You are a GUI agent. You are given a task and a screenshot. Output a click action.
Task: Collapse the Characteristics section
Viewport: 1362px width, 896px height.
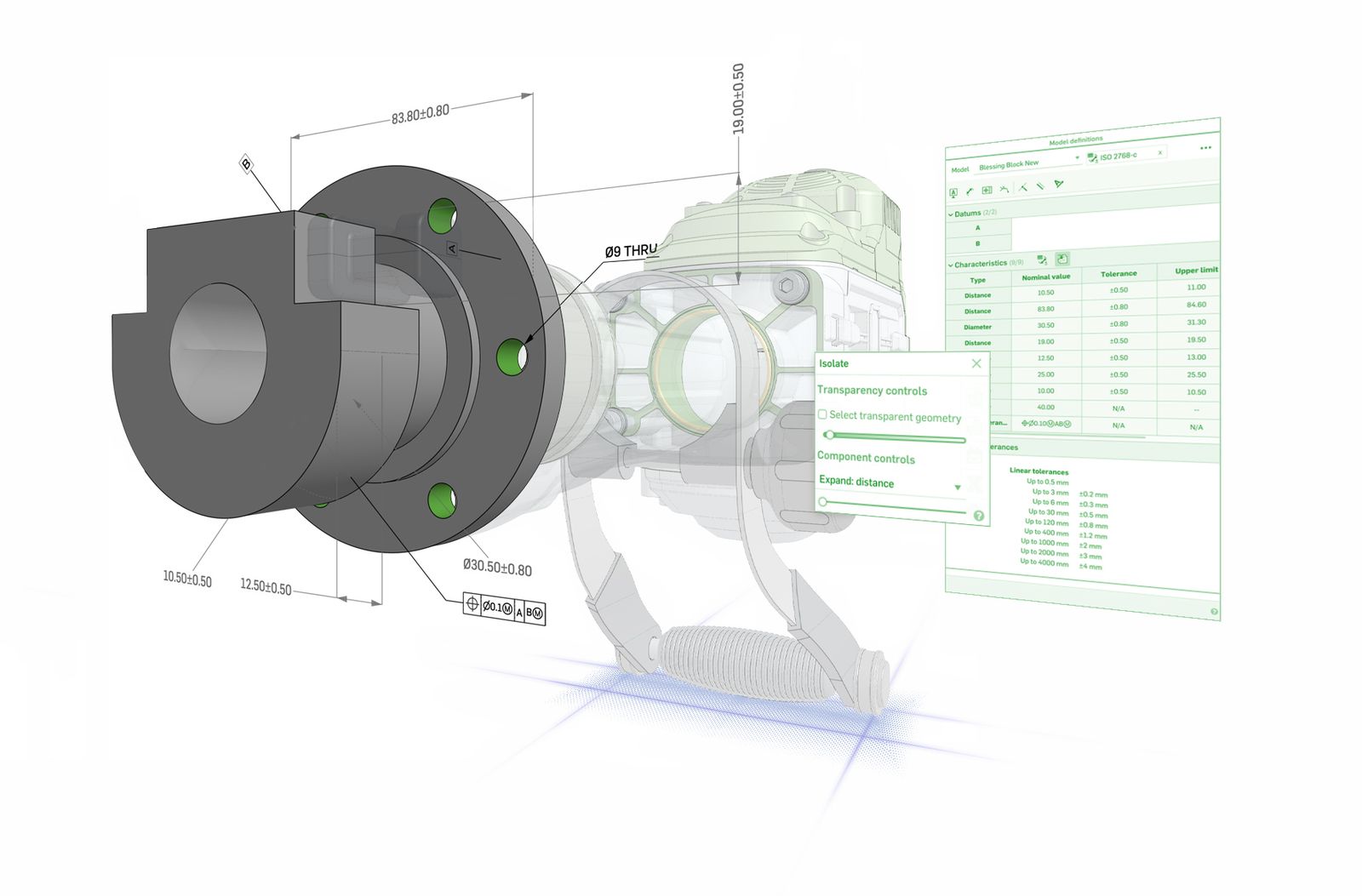tap(950, 264)
